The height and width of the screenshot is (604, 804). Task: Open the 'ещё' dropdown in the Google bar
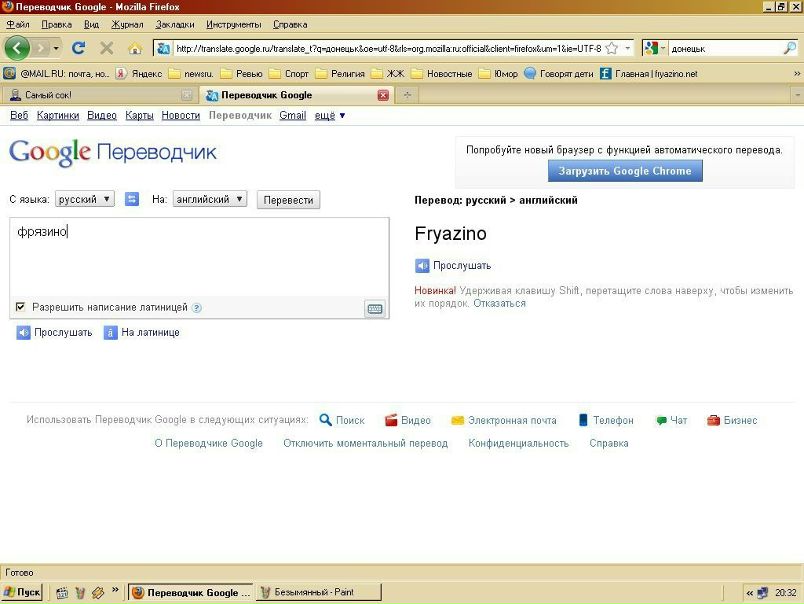tap(330, 116)
